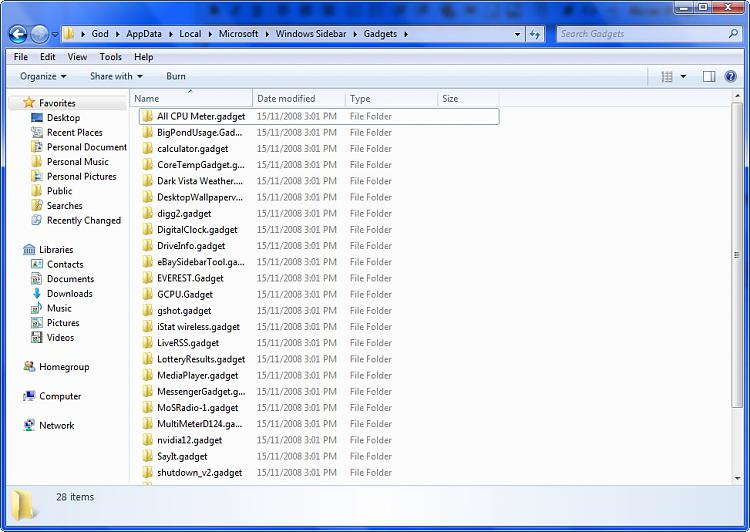Click the LiveRSS.gadget folder icon
This screenshot has height=532, width=750.
(x=148, y=343)
